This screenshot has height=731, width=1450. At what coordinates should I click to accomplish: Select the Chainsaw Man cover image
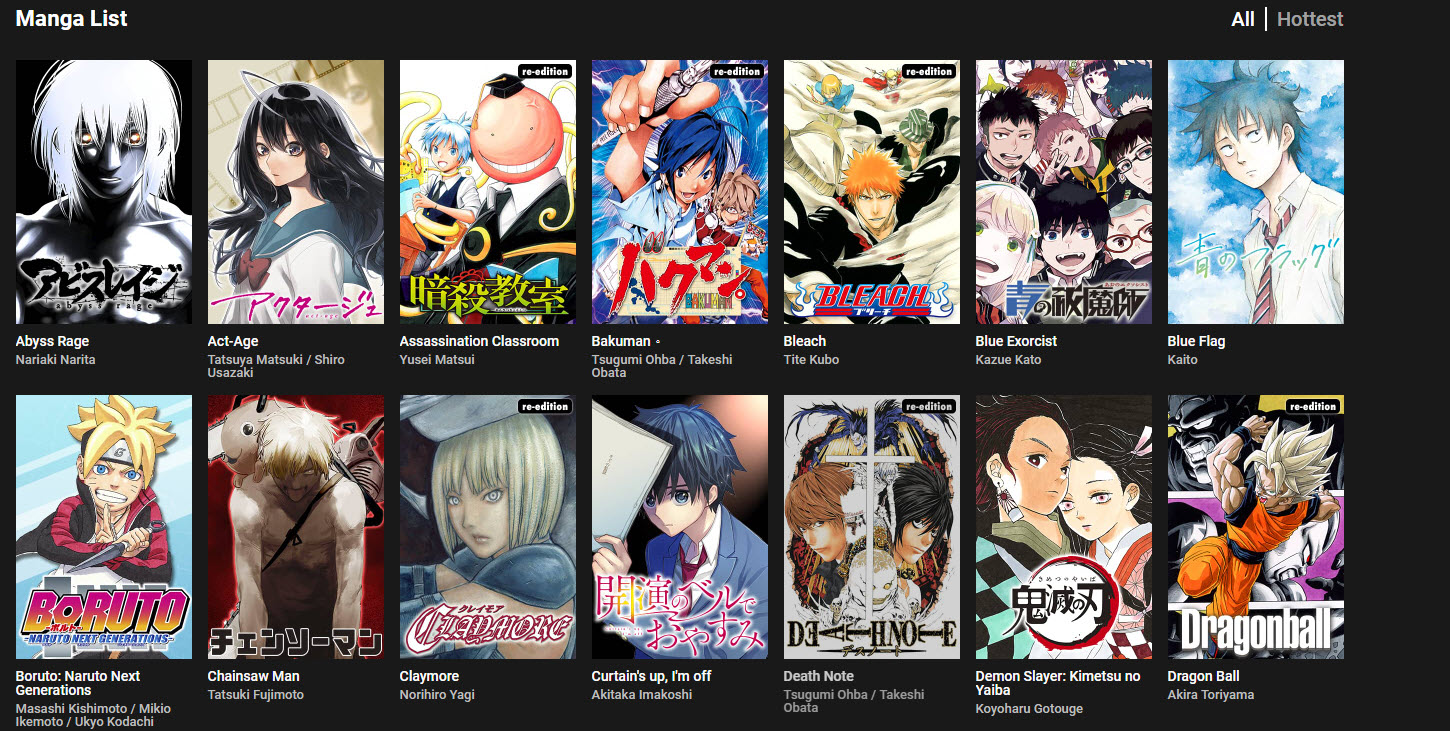coord(296,527)
